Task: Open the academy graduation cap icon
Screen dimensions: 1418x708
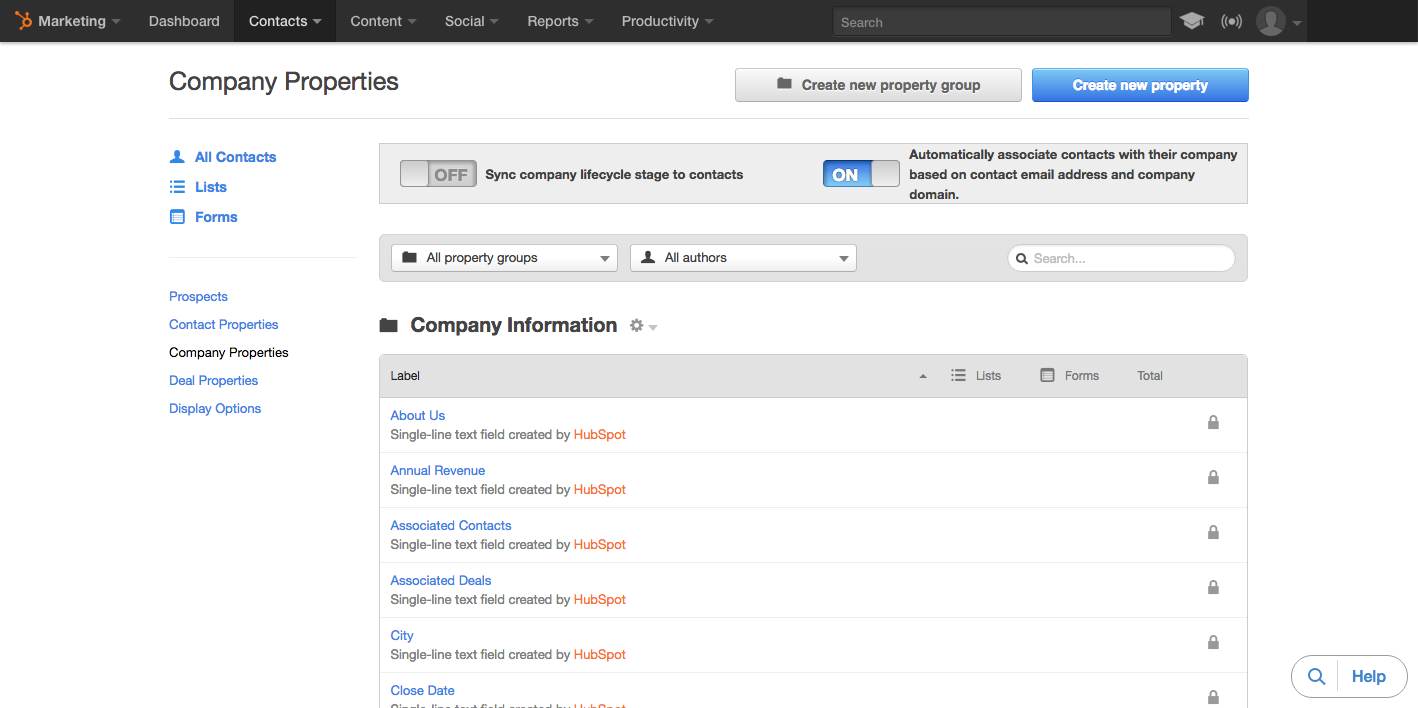Action: 1191,20
